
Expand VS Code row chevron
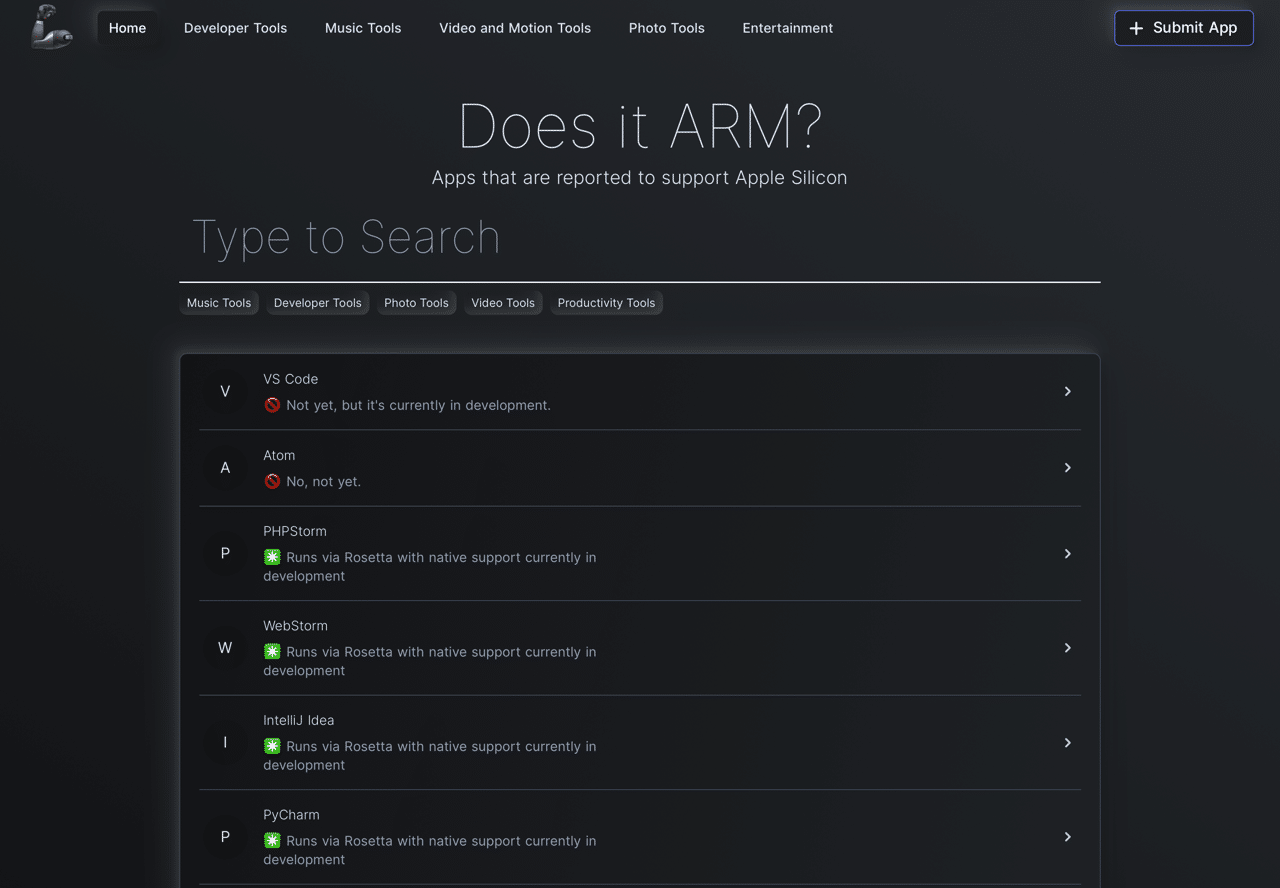tap(1067, 392)
